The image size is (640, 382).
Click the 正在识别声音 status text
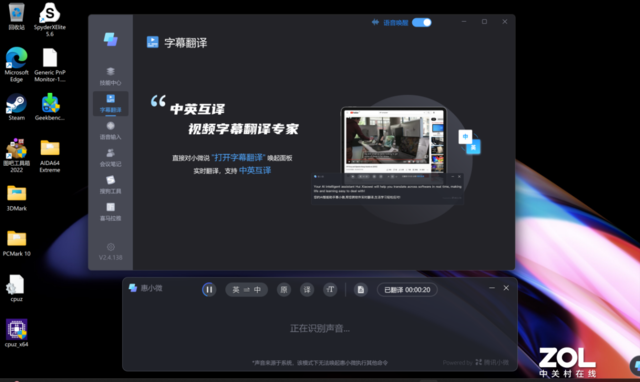point(320,328)
